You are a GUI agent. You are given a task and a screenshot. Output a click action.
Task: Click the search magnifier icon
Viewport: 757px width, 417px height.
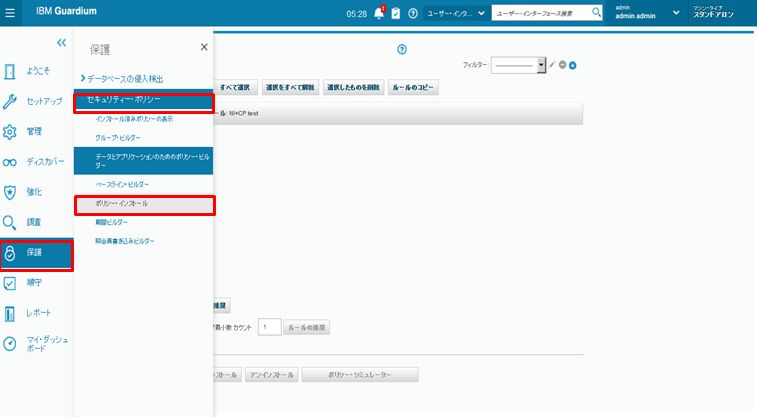pyautogui.click(x=596, y=13)
